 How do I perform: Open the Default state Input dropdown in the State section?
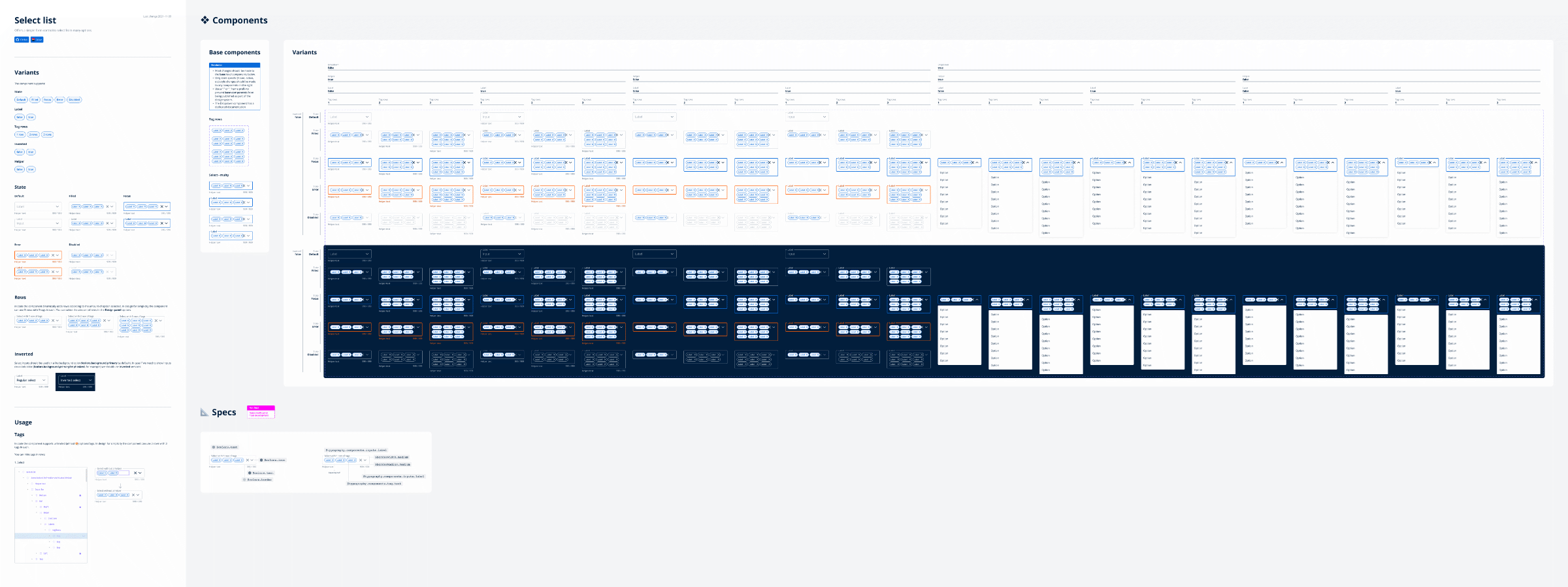tap(38, 223)
